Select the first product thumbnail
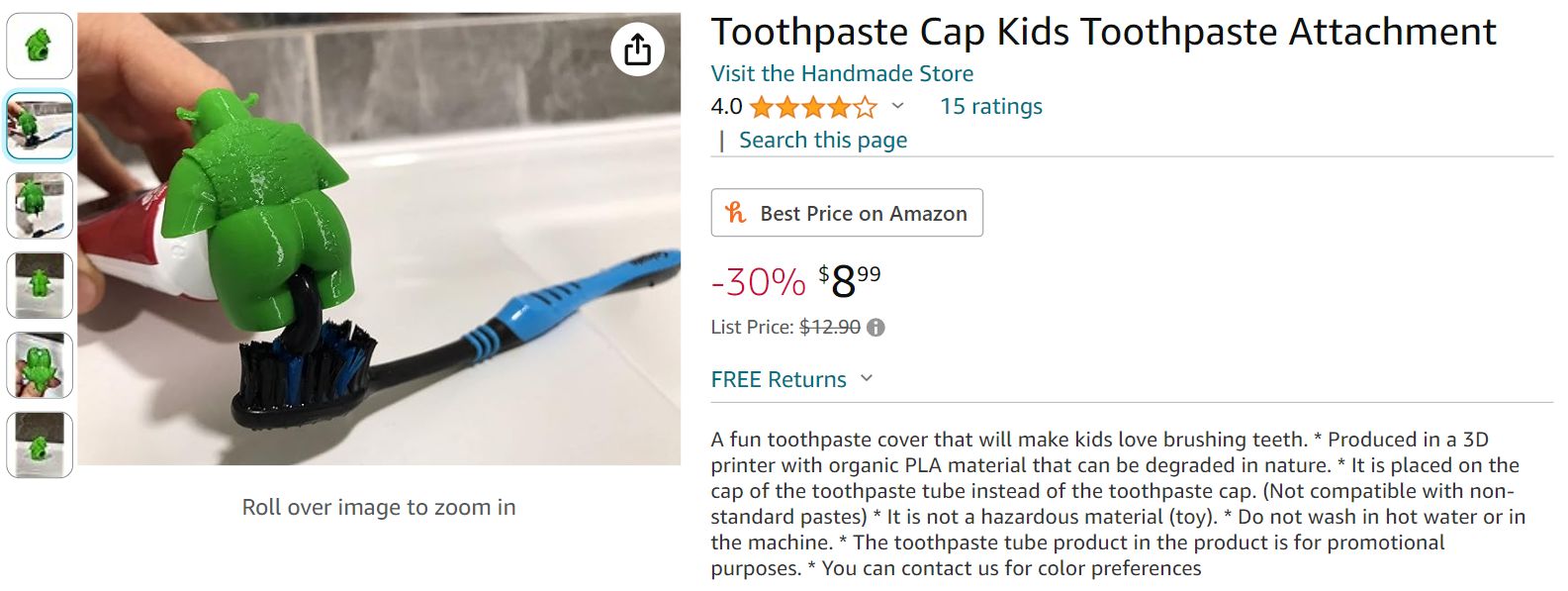Image resolution: width=1568 pixels, height=591 pixels. 40,46
